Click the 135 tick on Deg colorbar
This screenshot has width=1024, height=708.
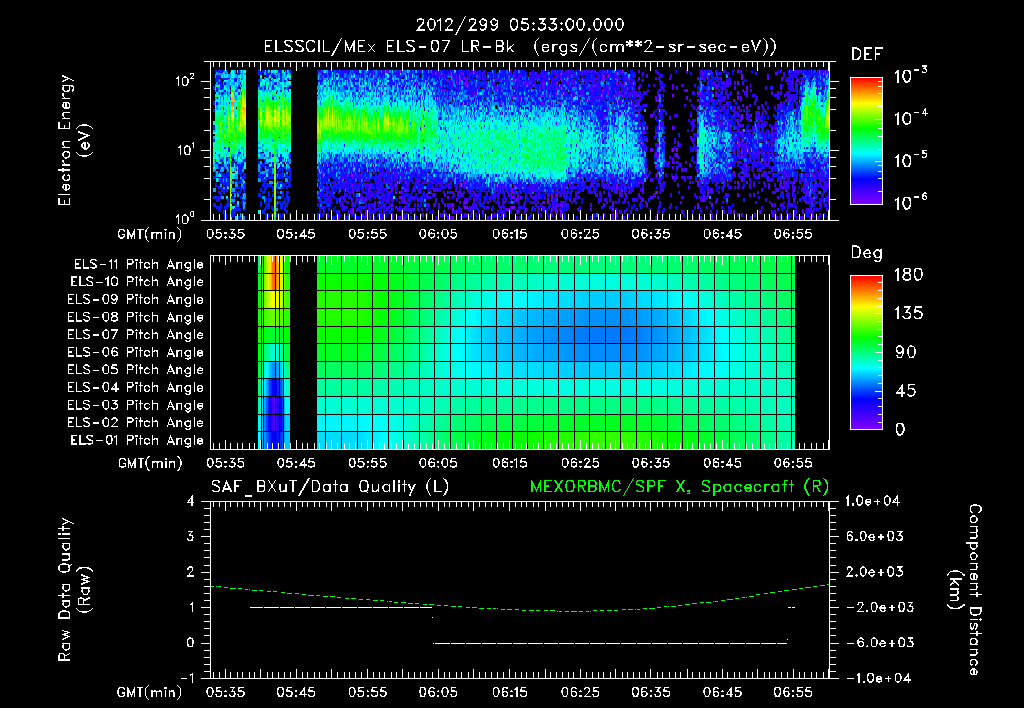coord(909,314)
